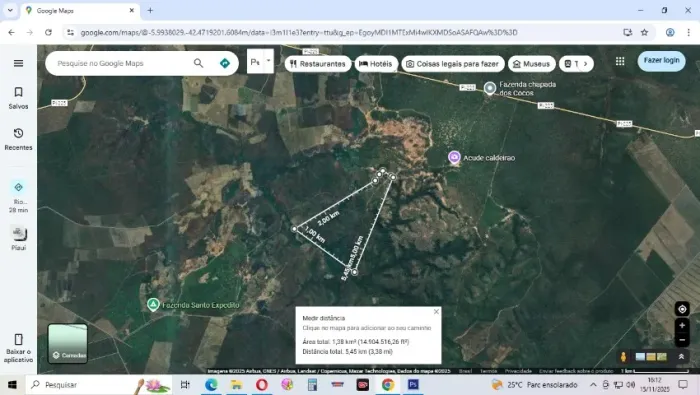This screenshot has width=700, height=395.
Task: Open the recent route Rio 28 min
Action: 18,197
